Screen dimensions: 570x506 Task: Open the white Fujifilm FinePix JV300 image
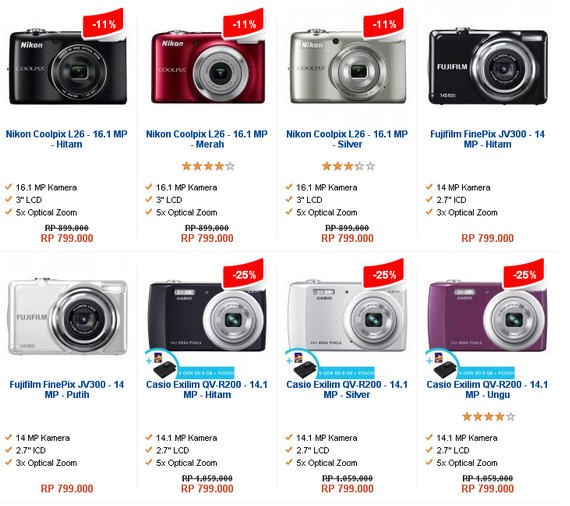[68, 317]
